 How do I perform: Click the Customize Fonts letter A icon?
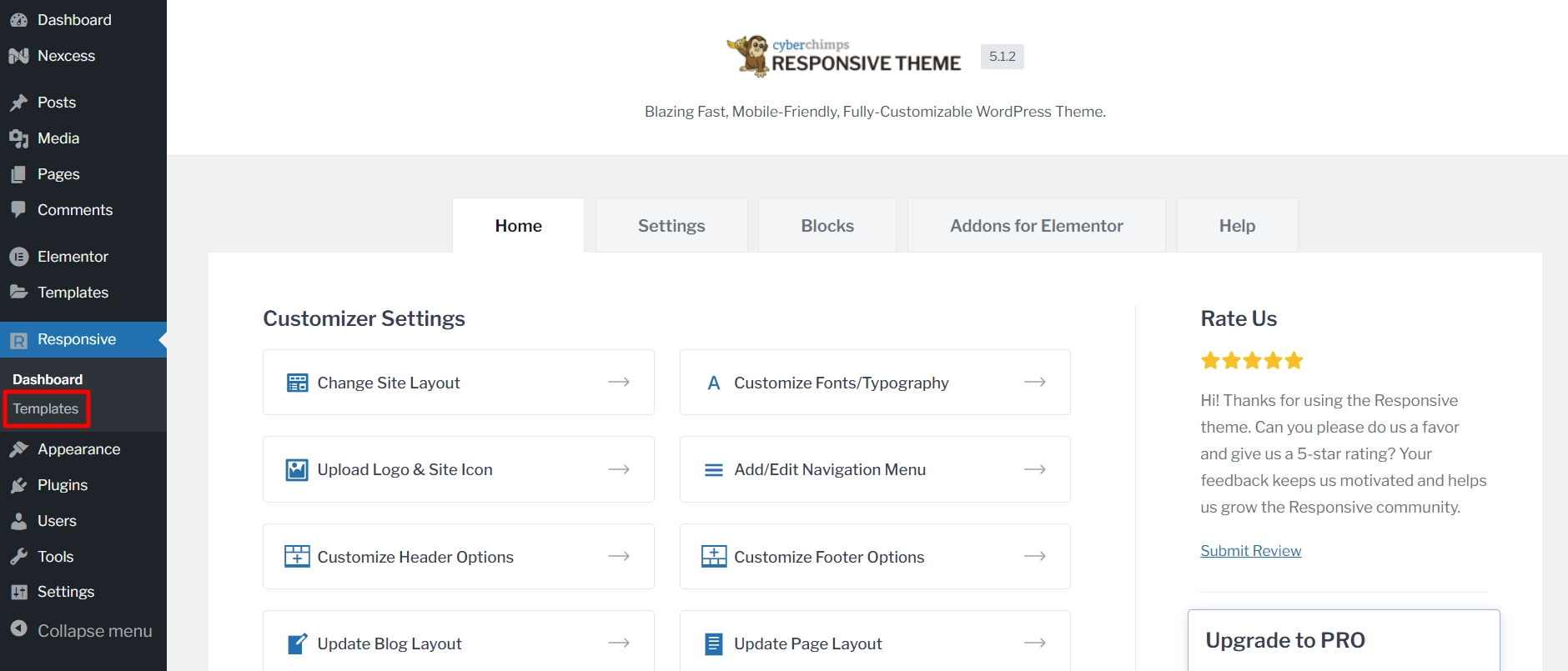[x=714, y=383]
